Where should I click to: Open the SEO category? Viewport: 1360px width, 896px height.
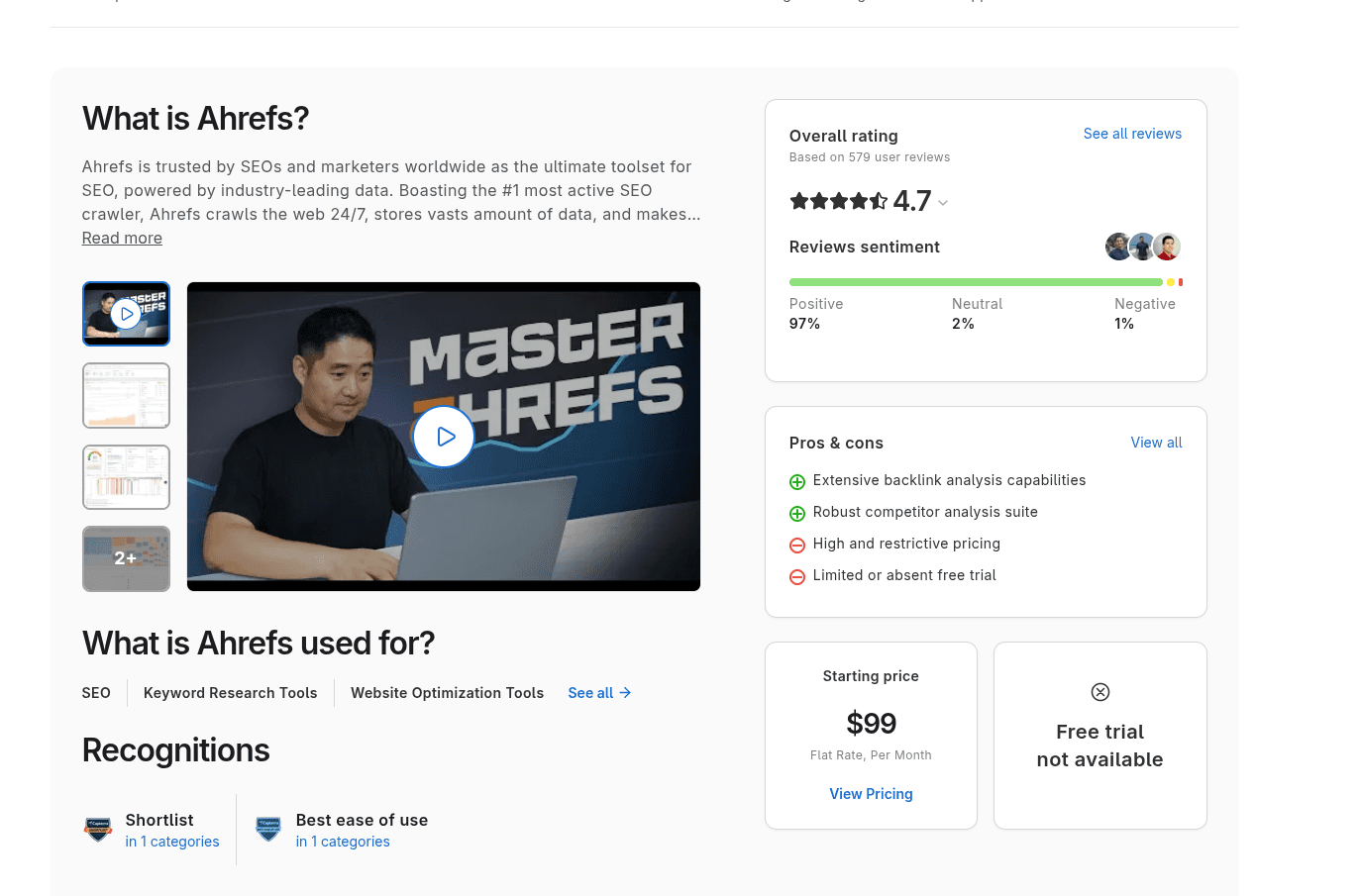click(x=96, y=693)
